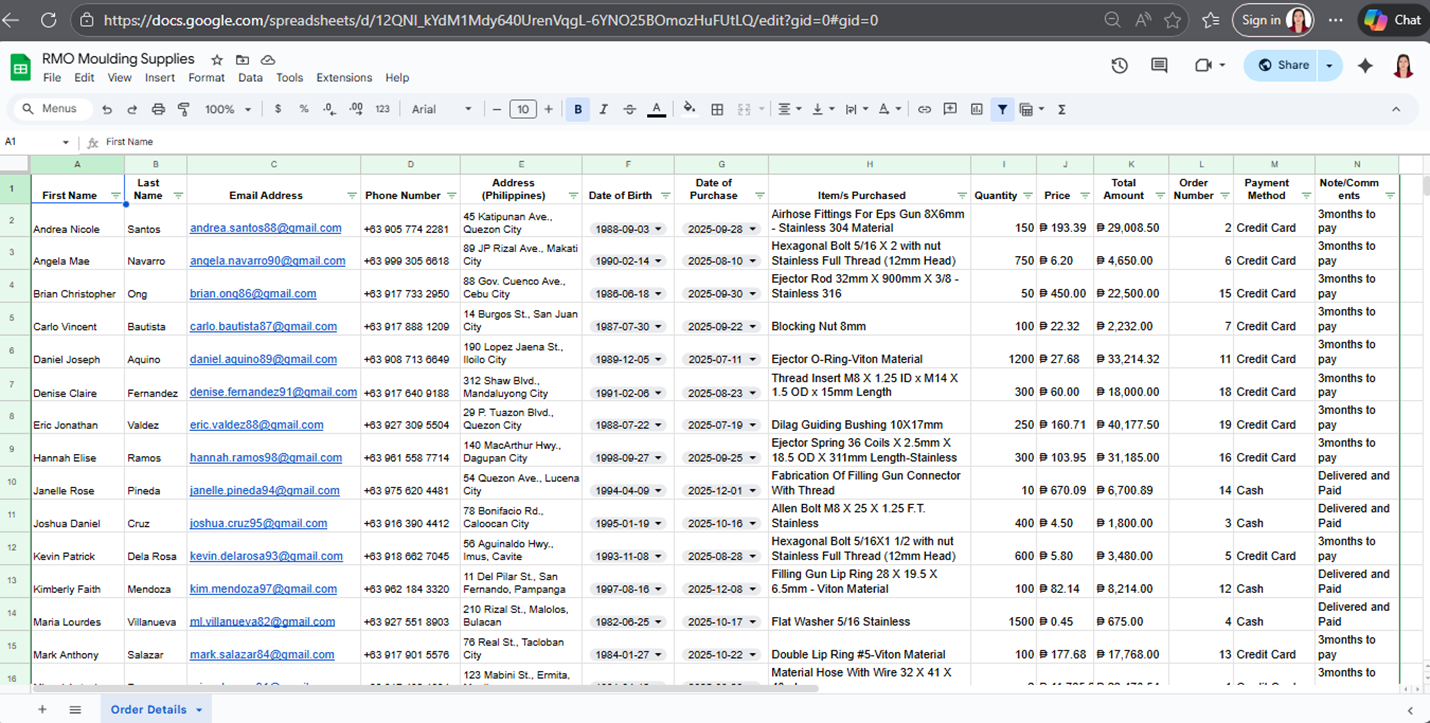The height and width of the screenshot is (723, 1430).
Task: Undo the last action in toolbar
Action: [x=107, y=109]
